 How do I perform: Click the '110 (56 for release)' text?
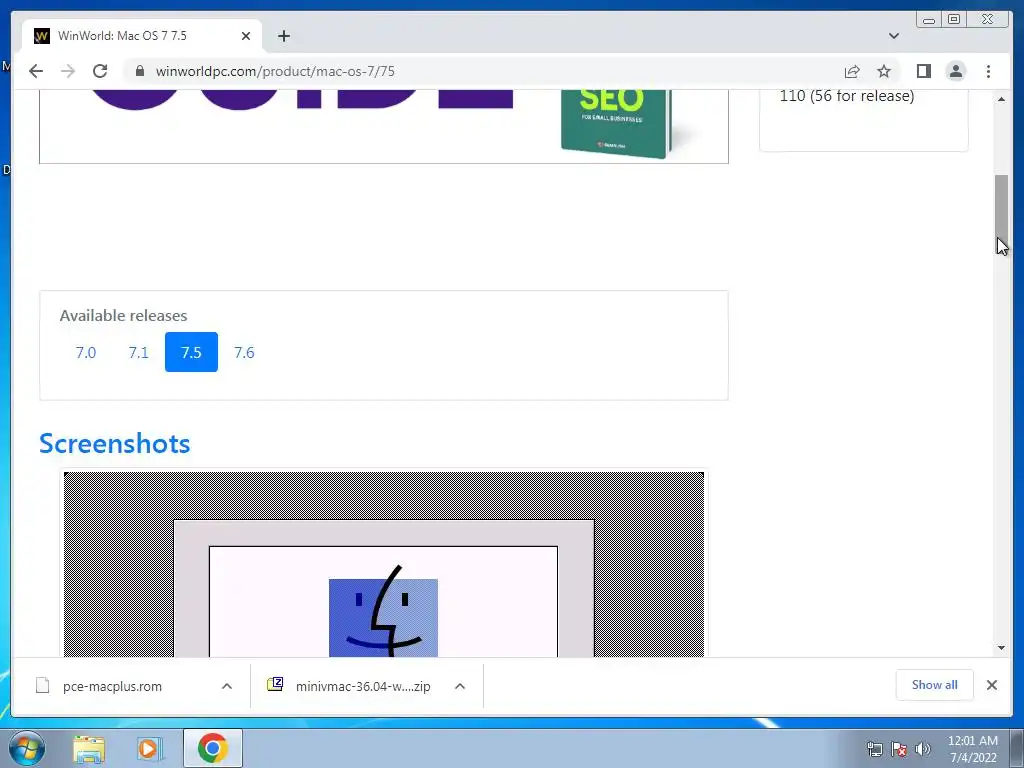(x=846, y=96)
